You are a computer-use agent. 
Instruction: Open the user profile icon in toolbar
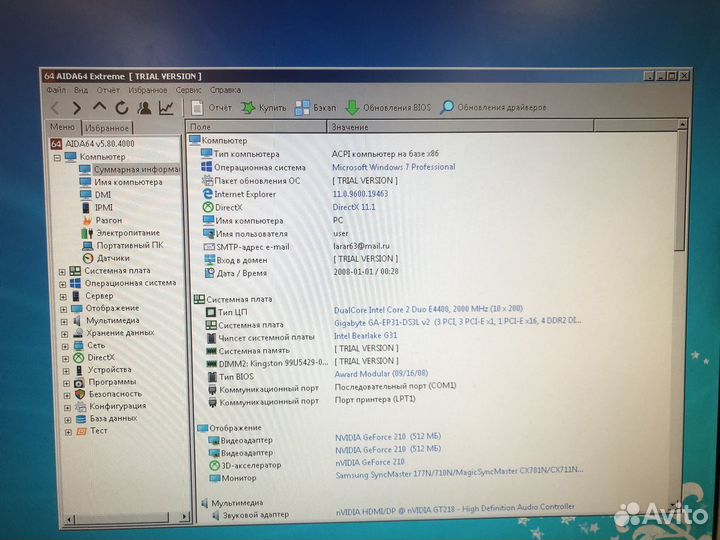(x=144, y=107)
